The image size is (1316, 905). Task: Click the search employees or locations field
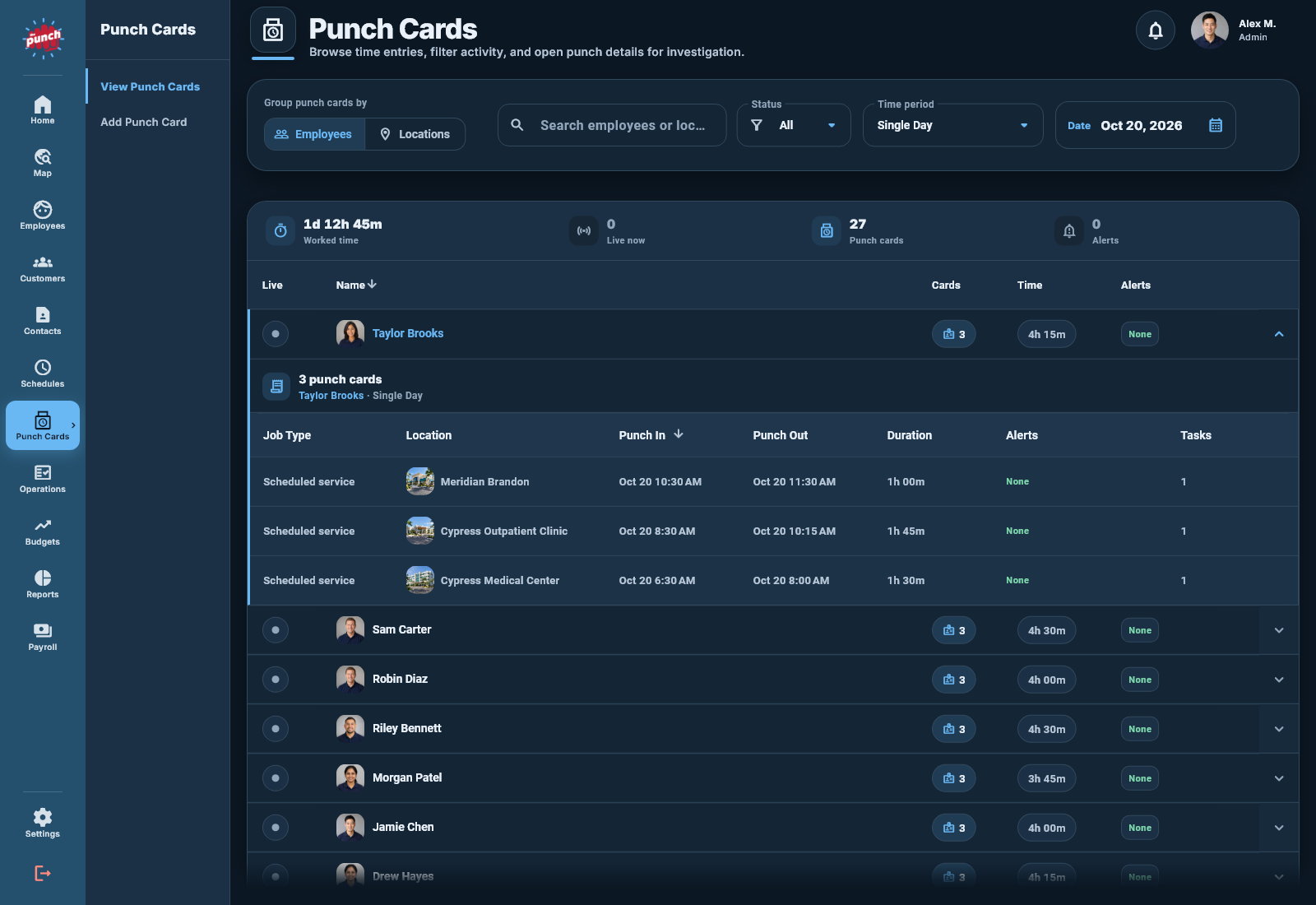[612, 125]
